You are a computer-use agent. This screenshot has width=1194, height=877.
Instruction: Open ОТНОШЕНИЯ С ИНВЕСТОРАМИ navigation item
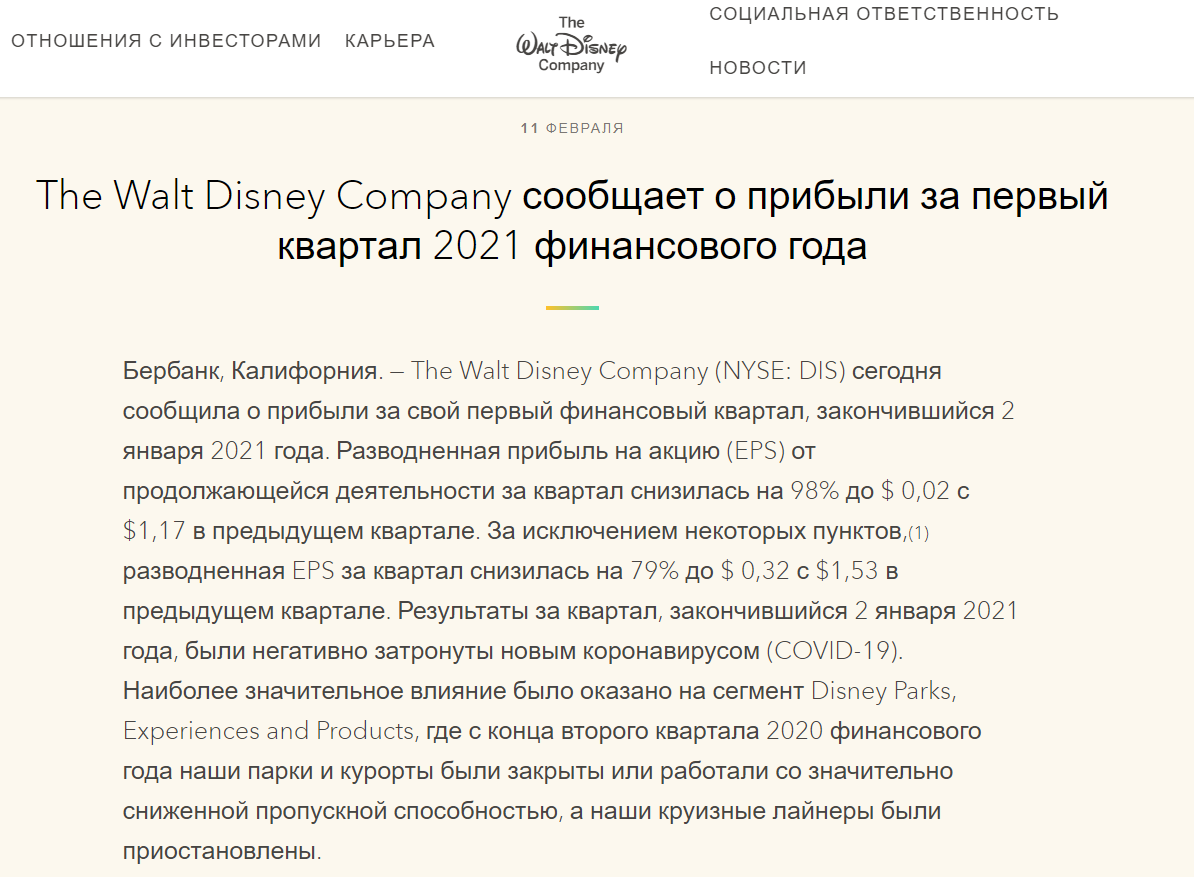(x=165, y=41)
